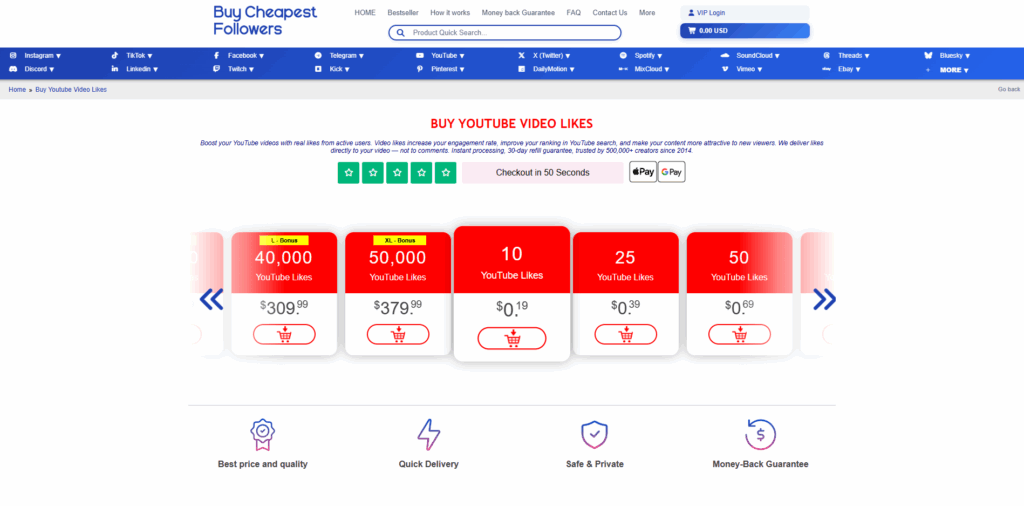Click the Buy Cheapest Followers logo
1024x506 pixels.
coord(265,20)
